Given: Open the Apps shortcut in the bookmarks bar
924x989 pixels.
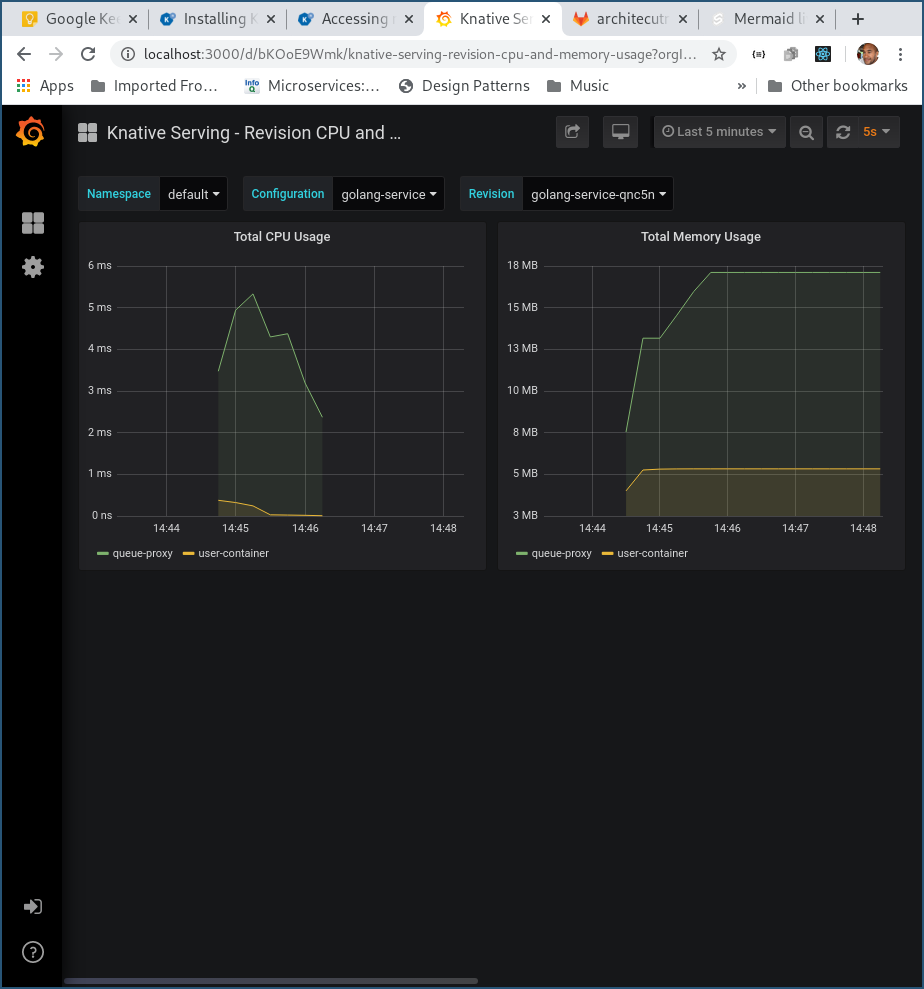Looking at the screenshot, I should coord(45,86).
